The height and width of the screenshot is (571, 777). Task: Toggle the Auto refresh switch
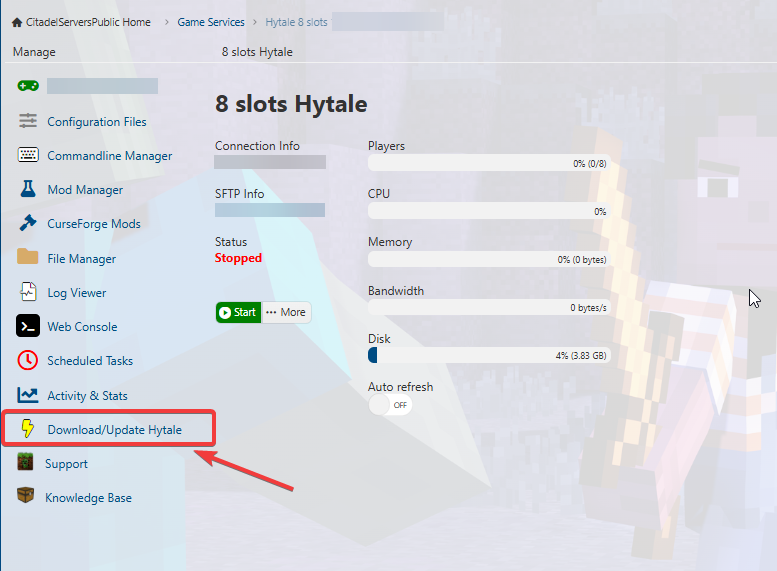[390, 405]
